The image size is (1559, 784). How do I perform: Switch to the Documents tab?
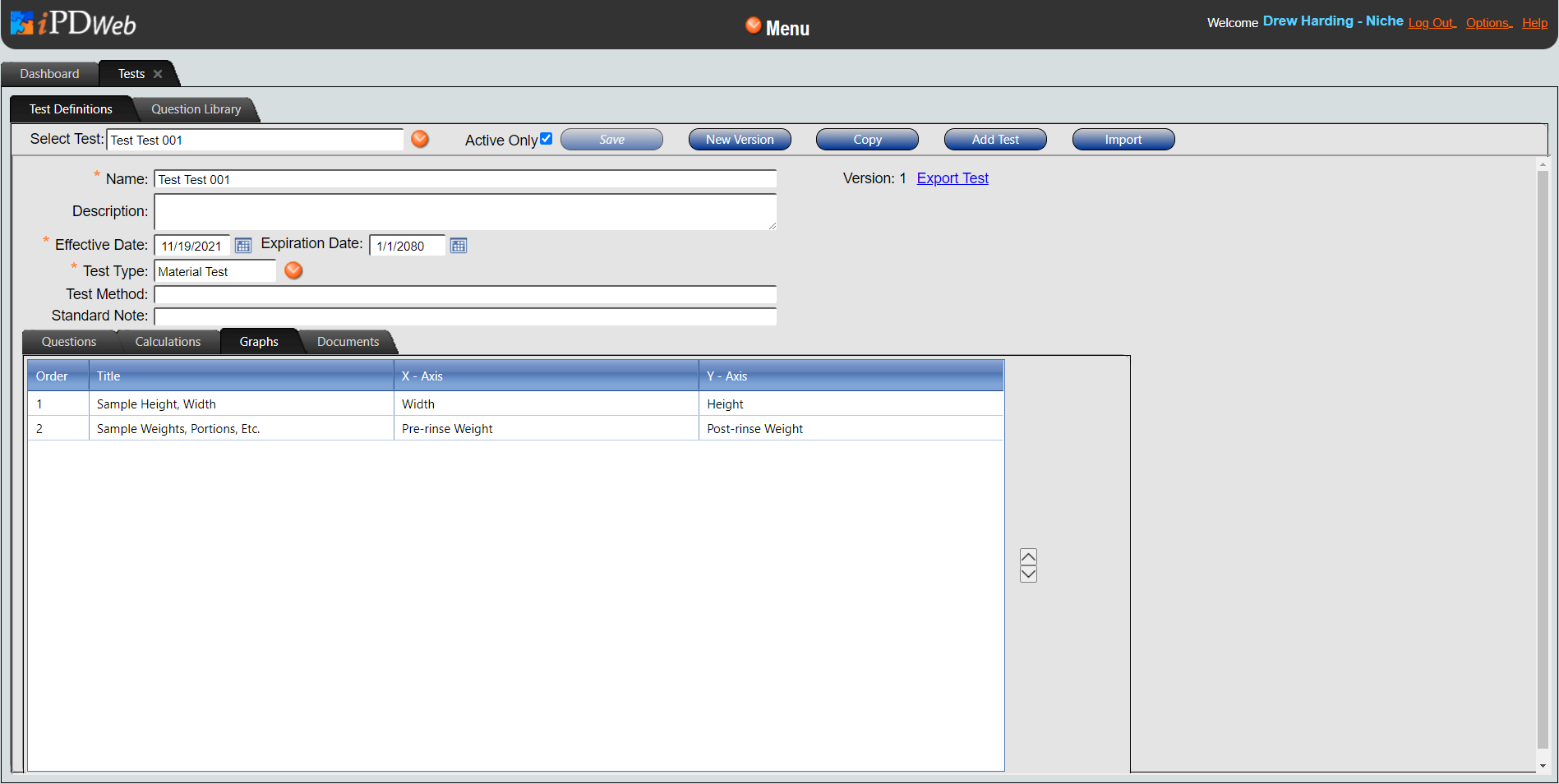[x=348, y=342]
